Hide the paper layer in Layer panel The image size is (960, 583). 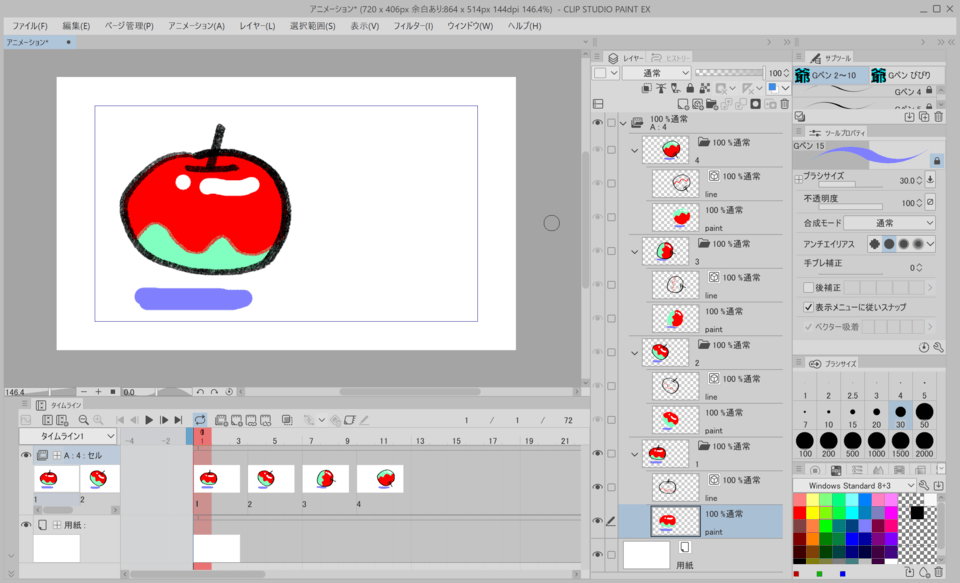click(598, 554)
